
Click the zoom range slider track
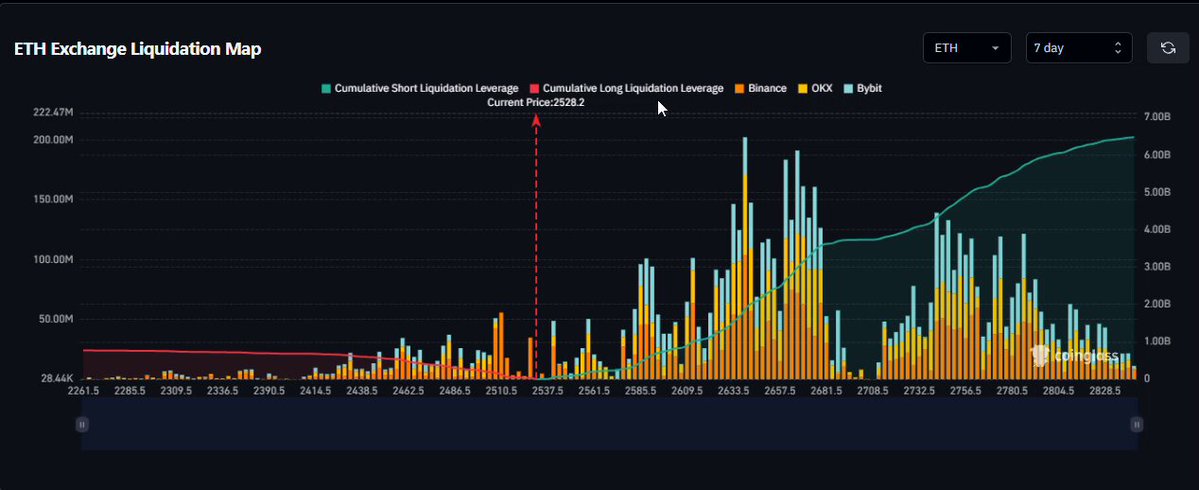(609, 424)
